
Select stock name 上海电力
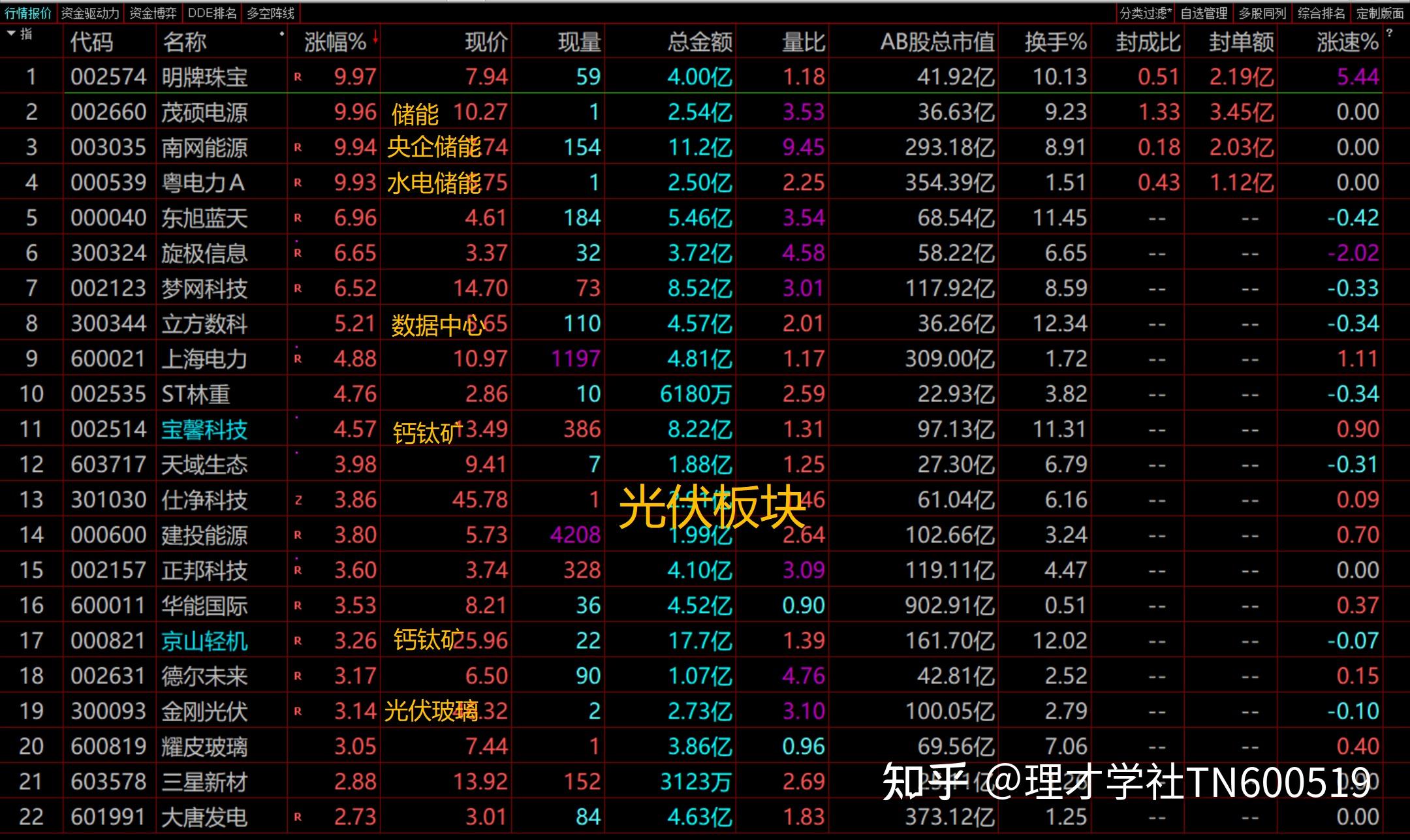[x=204, y=359]
